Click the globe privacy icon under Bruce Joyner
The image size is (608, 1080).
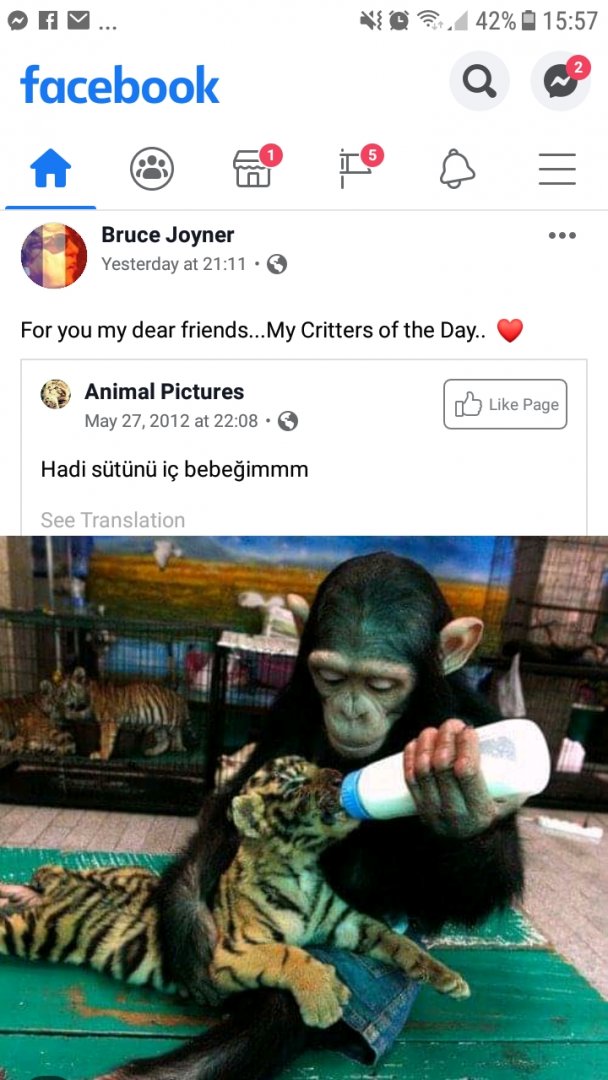point(277,264)
